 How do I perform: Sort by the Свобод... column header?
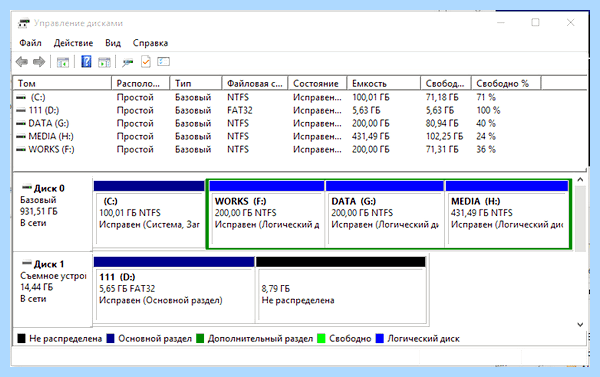pyautogui.click(x=446, y=83)
